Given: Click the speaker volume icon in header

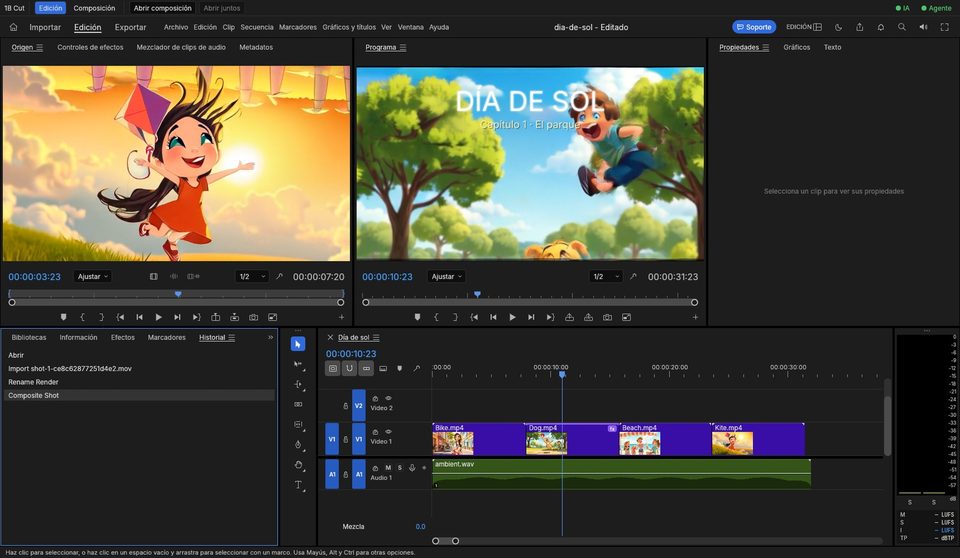Looking at the screenshot, I should [x=923, y=27].
